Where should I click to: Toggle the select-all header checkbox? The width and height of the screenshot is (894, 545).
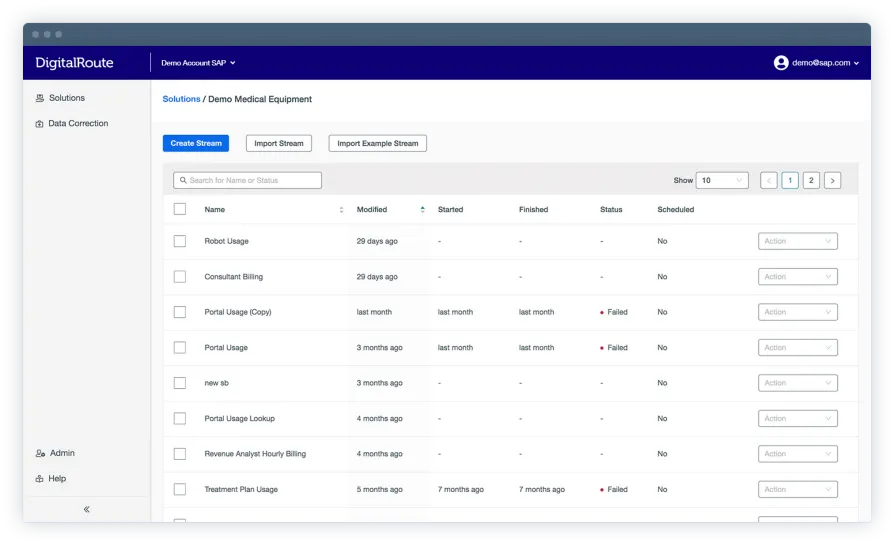180,209
